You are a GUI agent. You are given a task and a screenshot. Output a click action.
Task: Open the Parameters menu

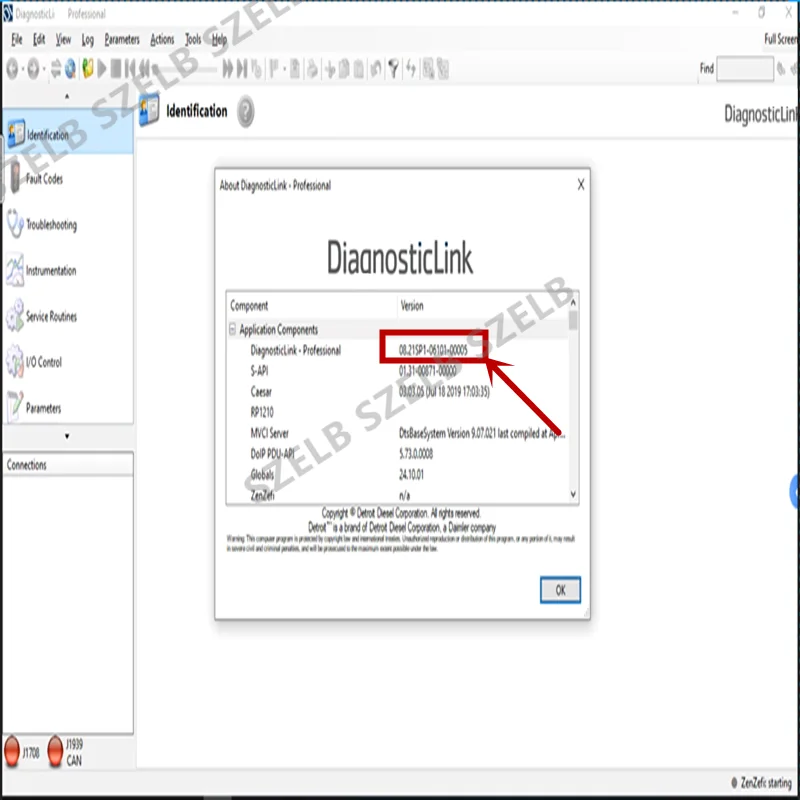(x=122, y=39)
